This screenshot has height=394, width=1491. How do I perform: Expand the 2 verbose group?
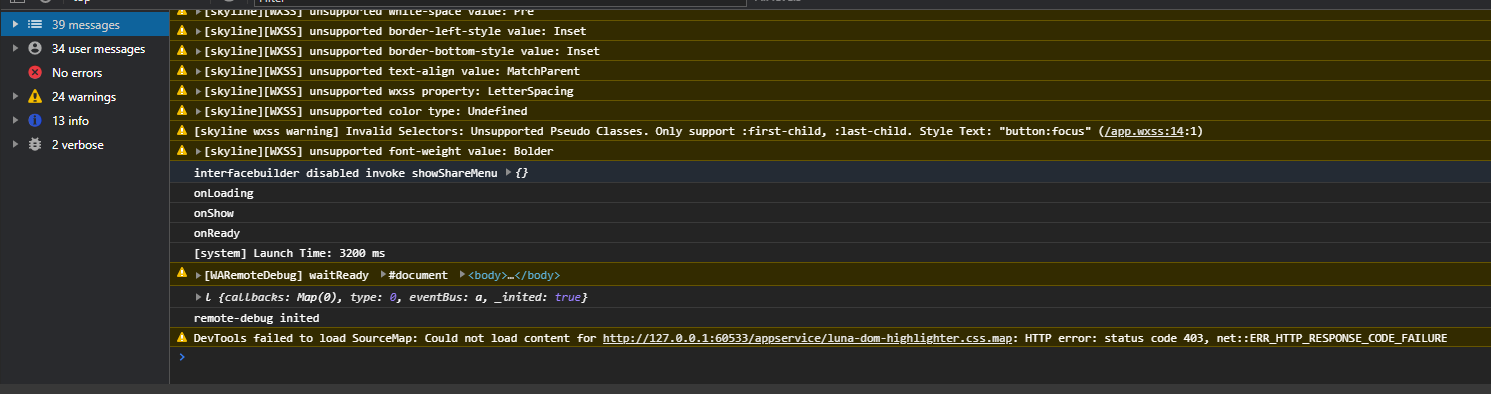[x=15, y=144]
